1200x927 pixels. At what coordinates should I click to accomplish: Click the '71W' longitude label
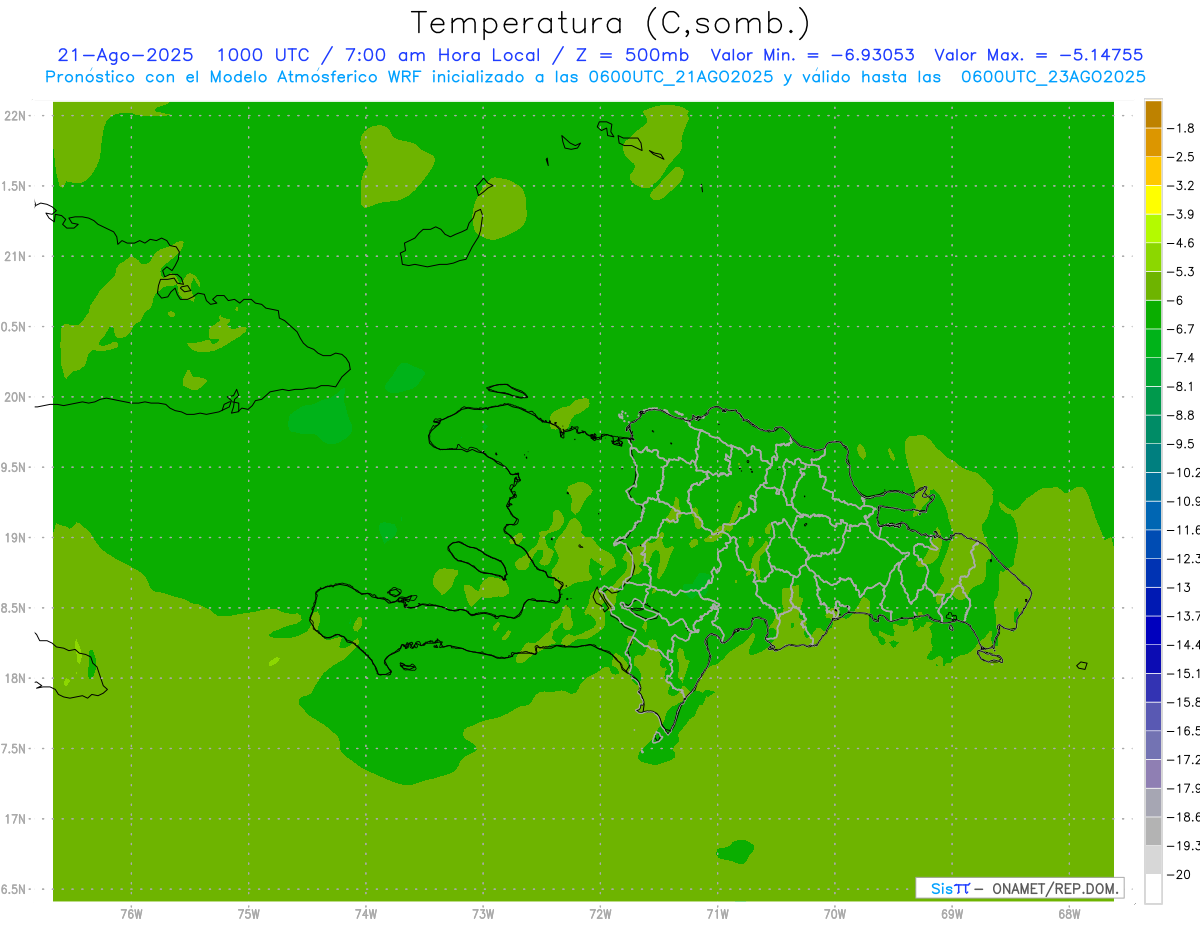[x=717, y=914]
